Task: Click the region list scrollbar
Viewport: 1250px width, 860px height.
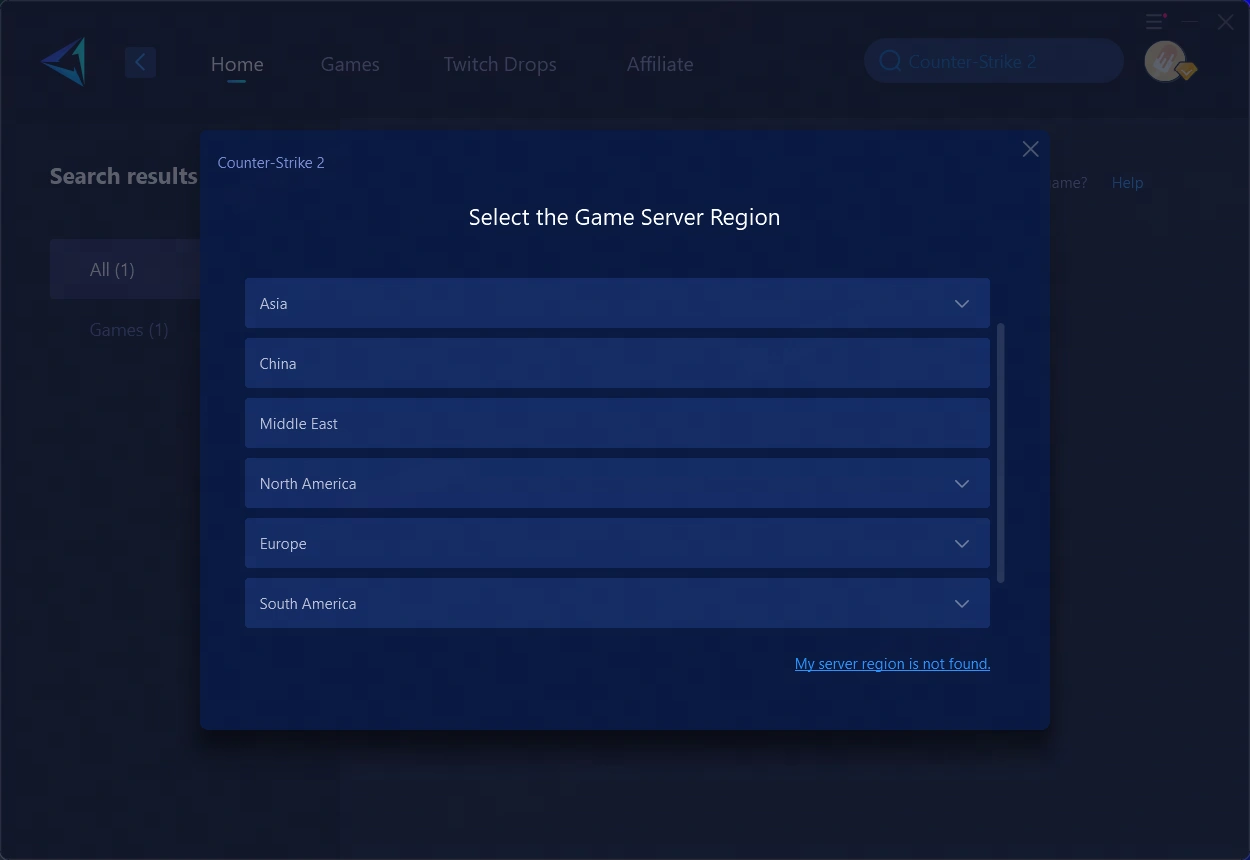Action: coord(1001,452)
